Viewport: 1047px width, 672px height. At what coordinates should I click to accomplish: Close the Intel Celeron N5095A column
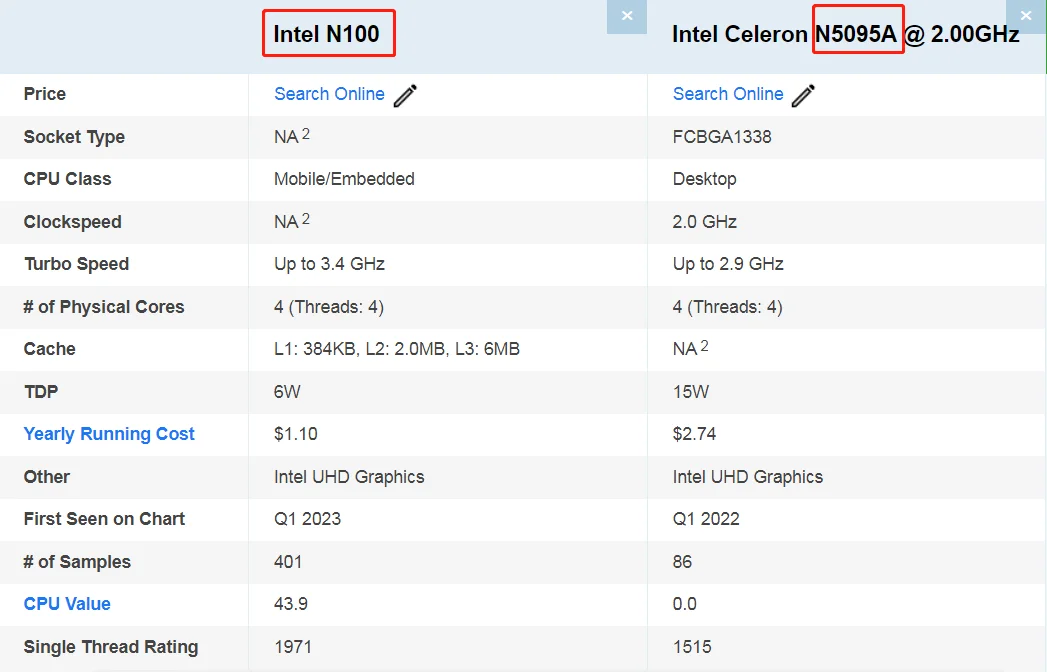pos(1026,17)
